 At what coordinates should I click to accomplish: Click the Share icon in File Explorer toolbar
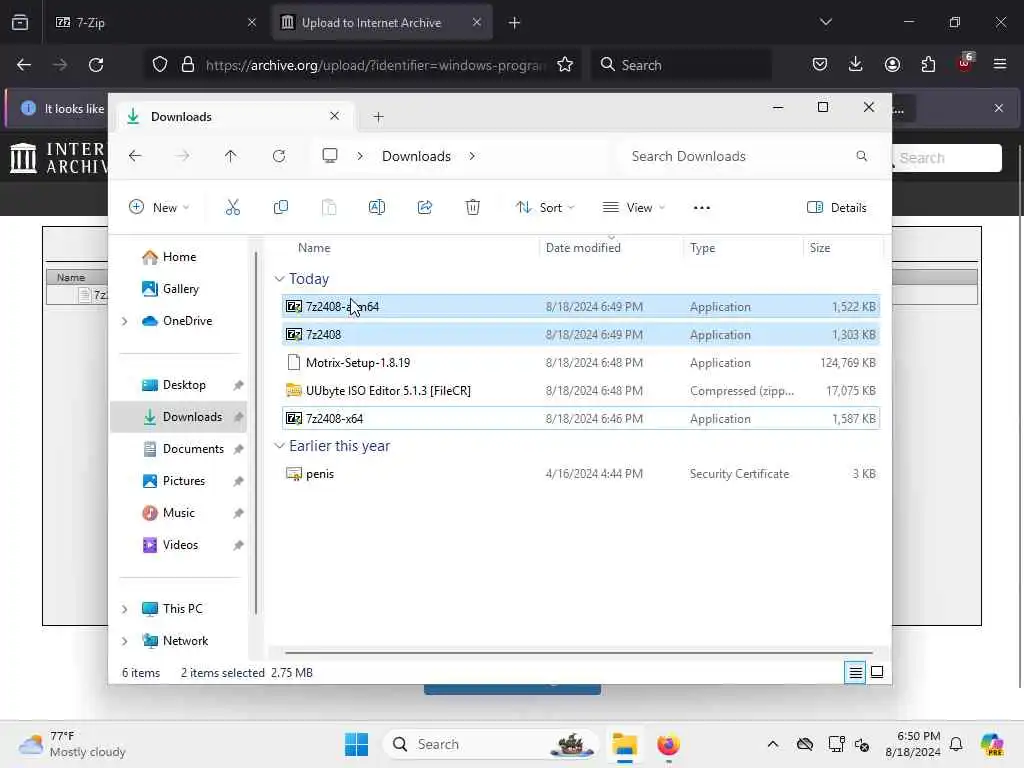pyautogui.click(x=424, y=208)
